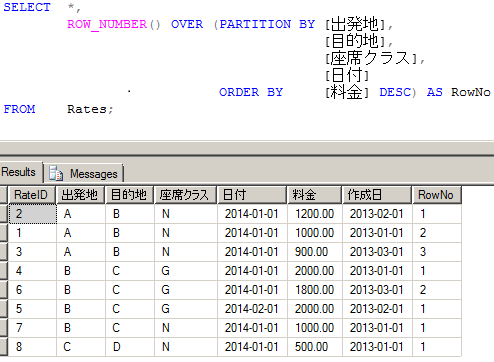Select the 作成日 cell showing 2013-02-01 for RateID 2
Viewport: 494px width, 362px height.
point(377,214)
